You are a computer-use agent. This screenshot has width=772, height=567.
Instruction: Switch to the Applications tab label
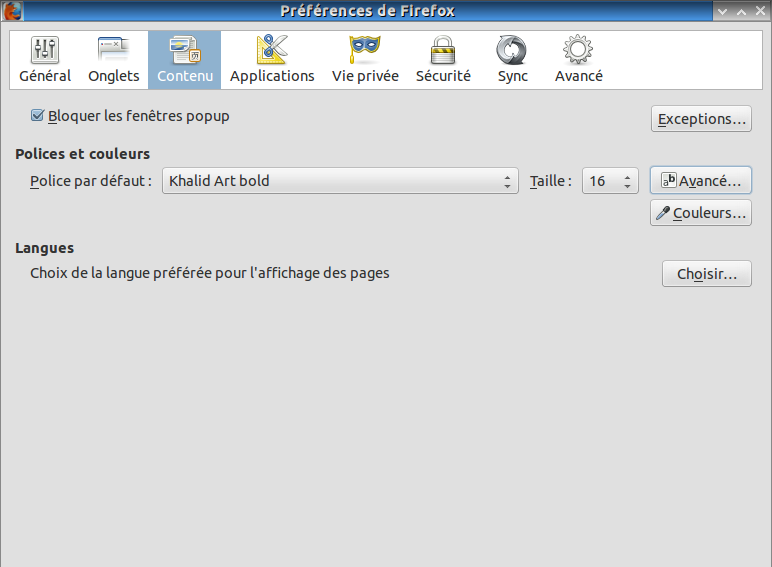pos(272,76)
